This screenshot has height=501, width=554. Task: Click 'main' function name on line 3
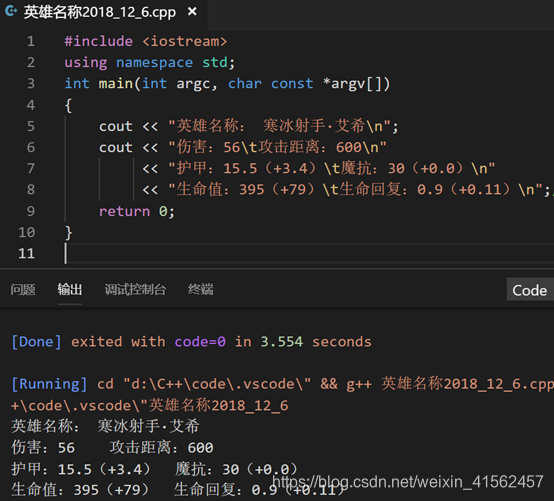[116, 84]
